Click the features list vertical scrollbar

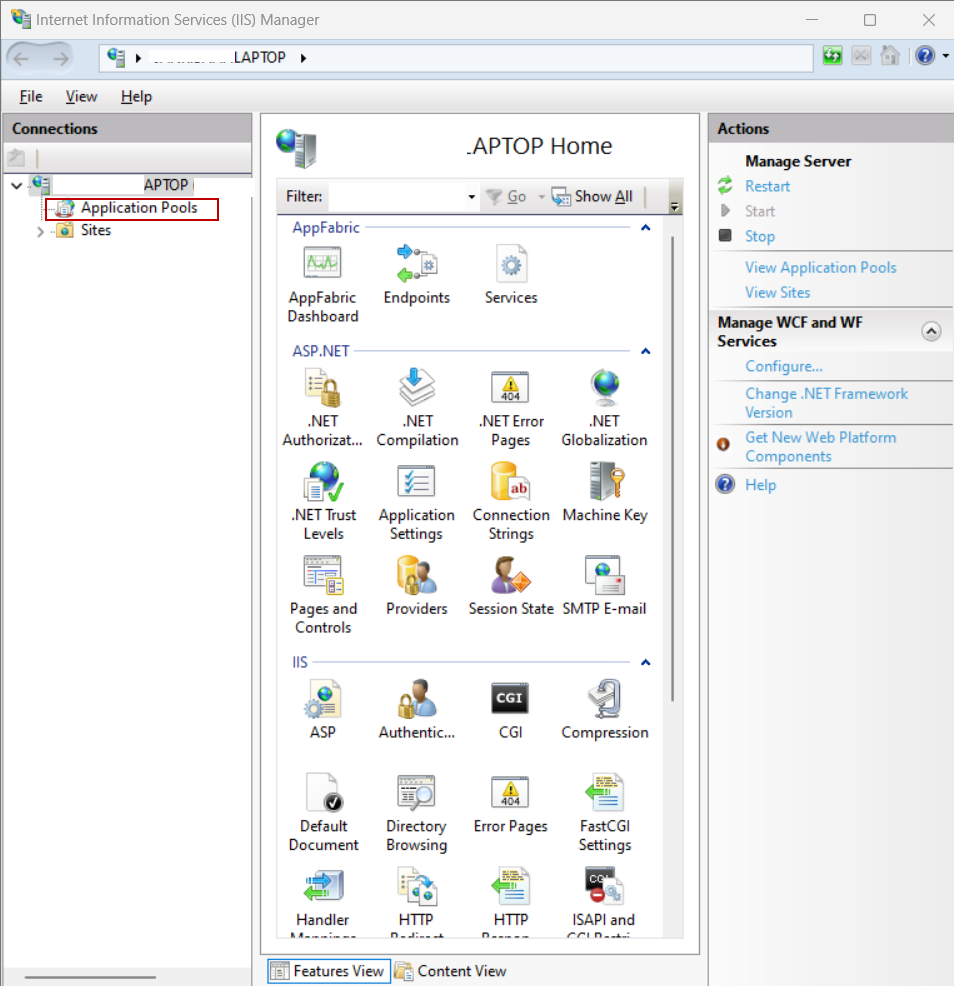tap(673, 468)
